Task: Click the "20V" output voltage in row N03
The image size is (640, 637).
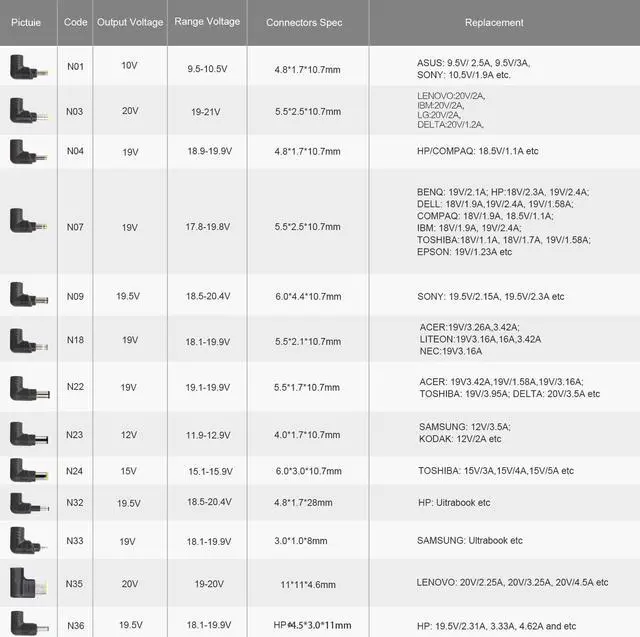Action: click(130, 111)
